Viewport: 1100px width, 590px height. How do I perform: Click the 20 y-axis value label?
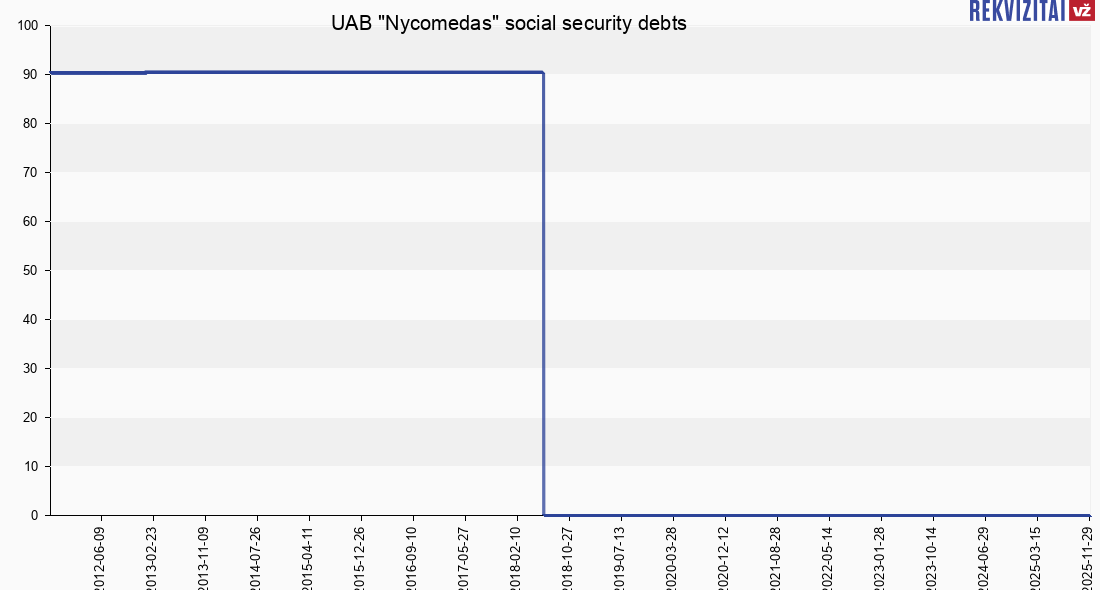31,418
